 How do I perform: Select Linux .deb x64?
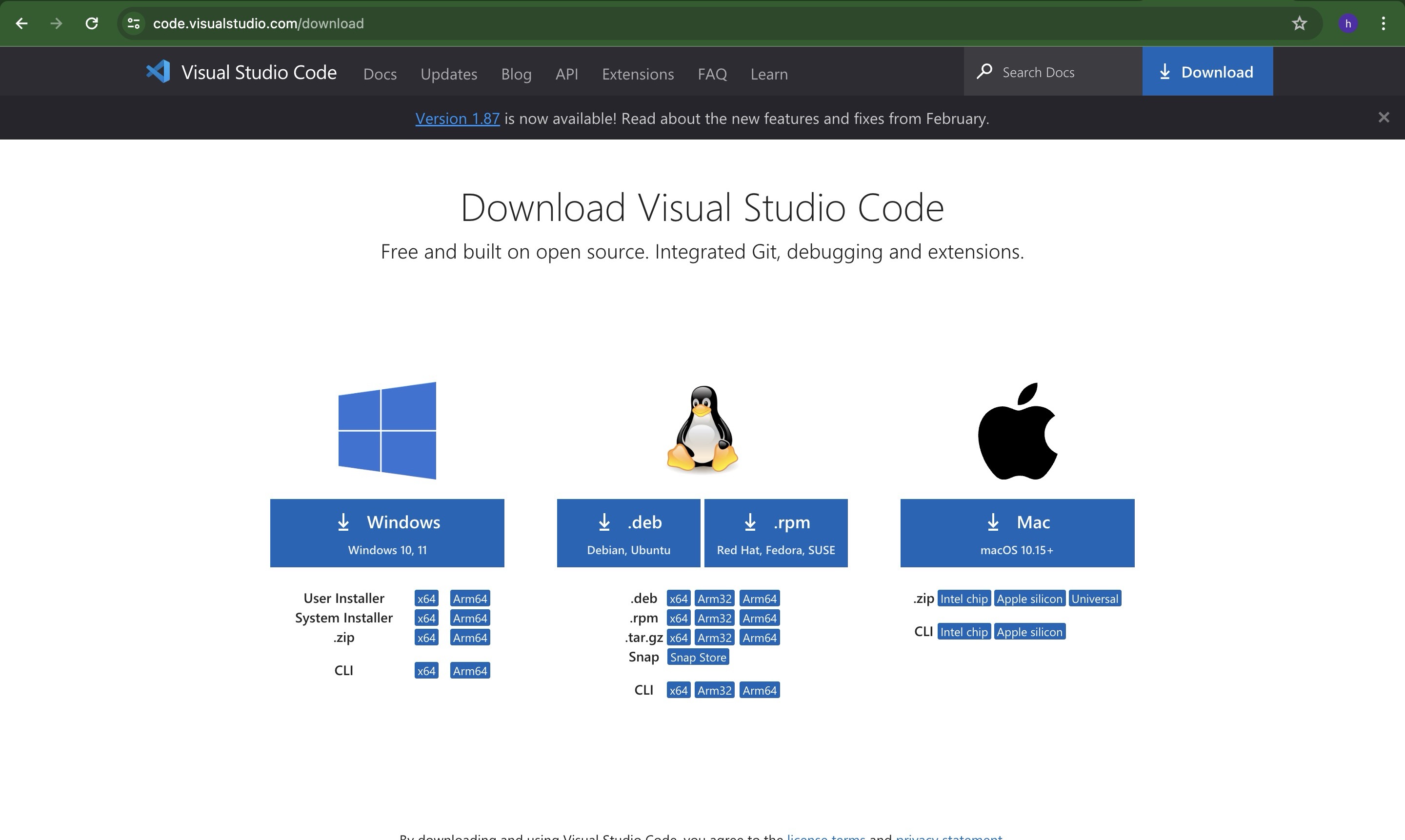coord(678,599)
